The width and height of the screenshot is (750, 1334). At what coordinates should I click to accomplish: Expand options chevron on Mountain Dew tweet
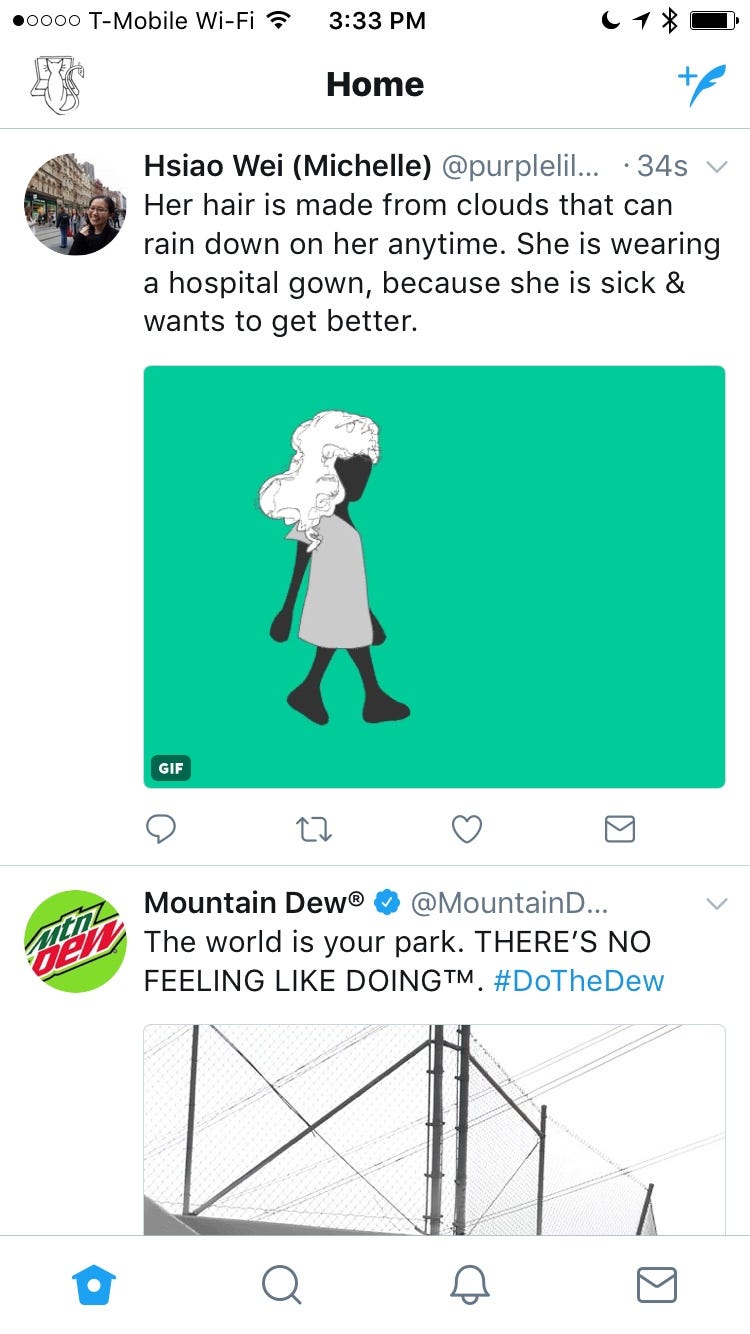(716, 904)
